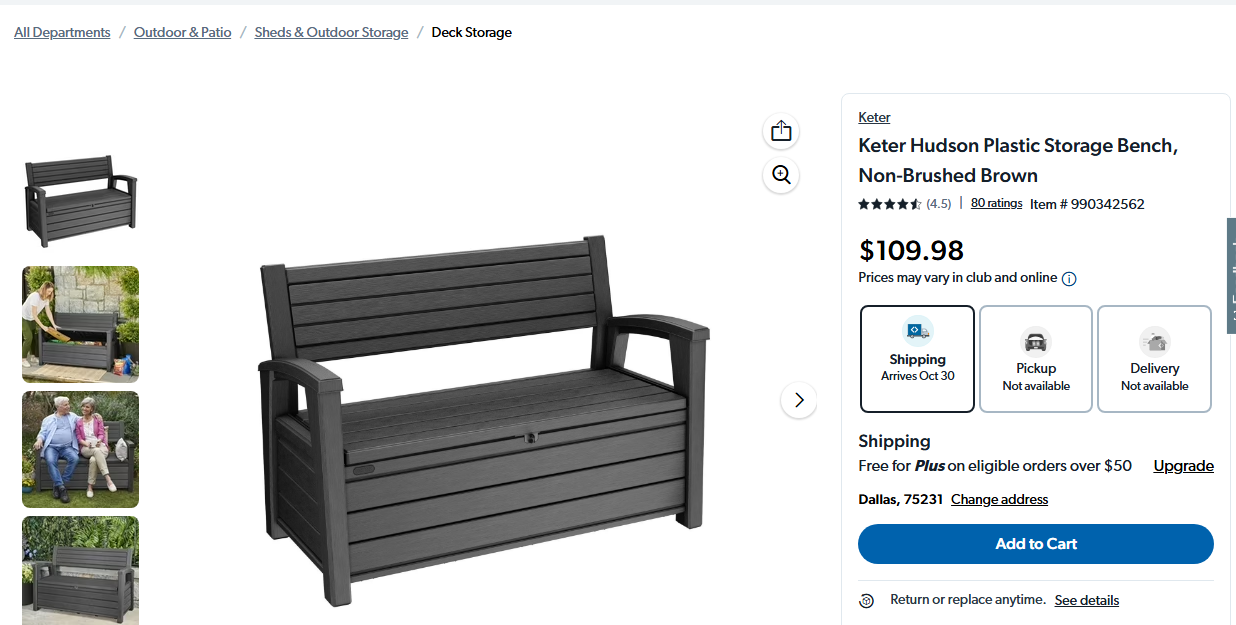The width and height of the screenshot is (1236, 625).
Task: Click Upgrade membership link
Action: (x=1183, y=466)
